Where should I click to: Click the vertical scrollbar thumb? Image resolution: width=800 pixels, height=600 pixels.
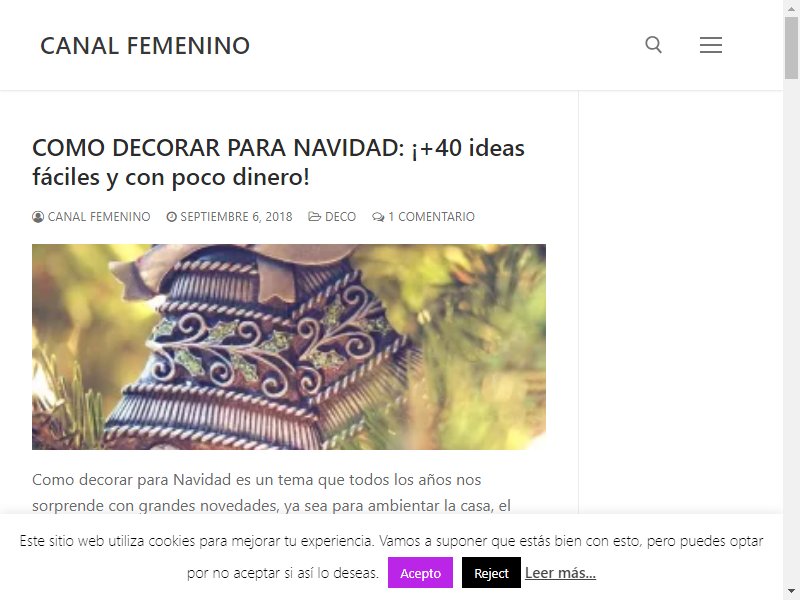coord(791,47)
